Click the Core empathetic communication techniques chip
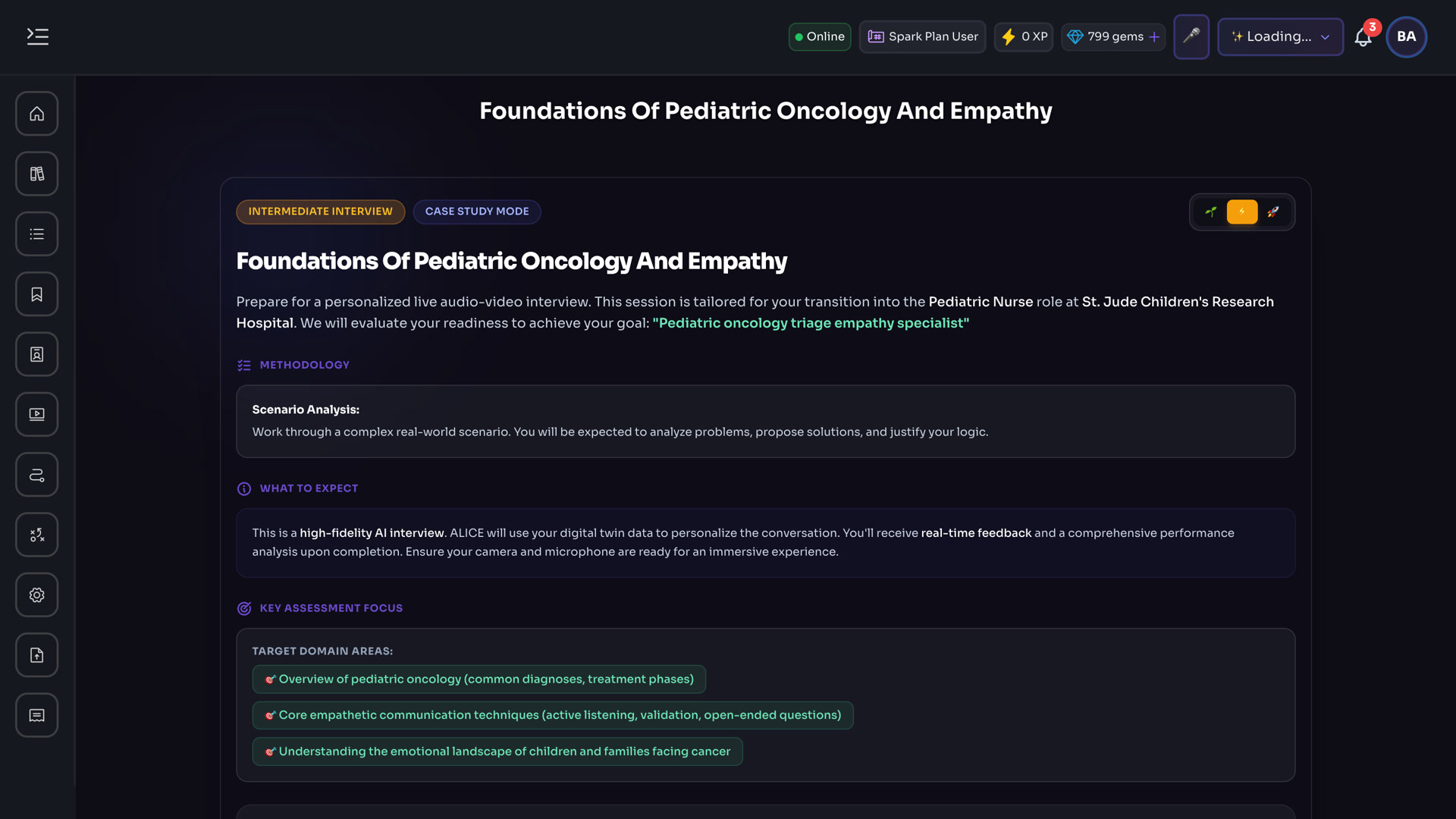This screenshot has width=1456, height=819. [553, 715]
